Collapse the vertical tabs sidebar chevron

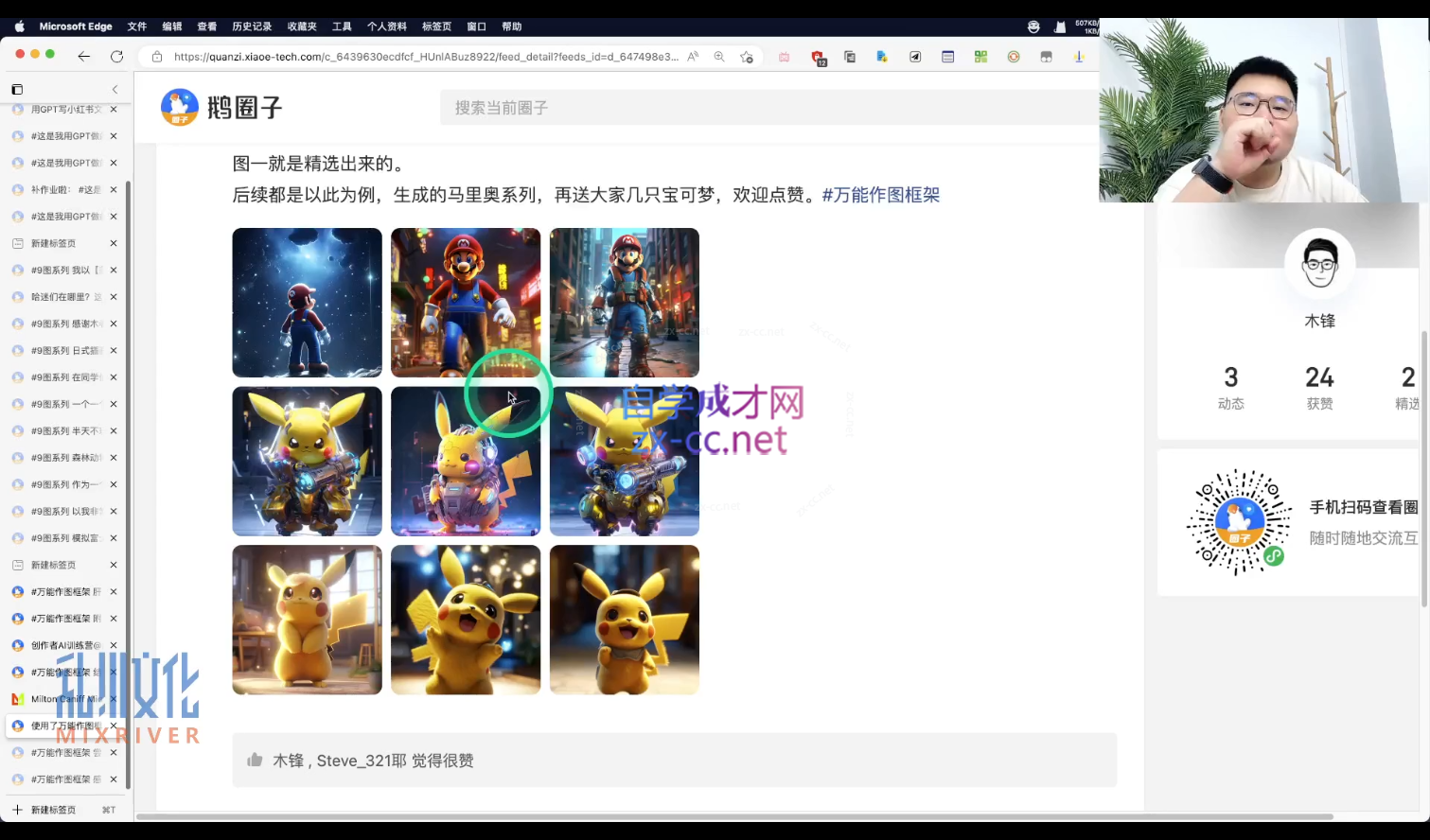[x=115, y=89]
